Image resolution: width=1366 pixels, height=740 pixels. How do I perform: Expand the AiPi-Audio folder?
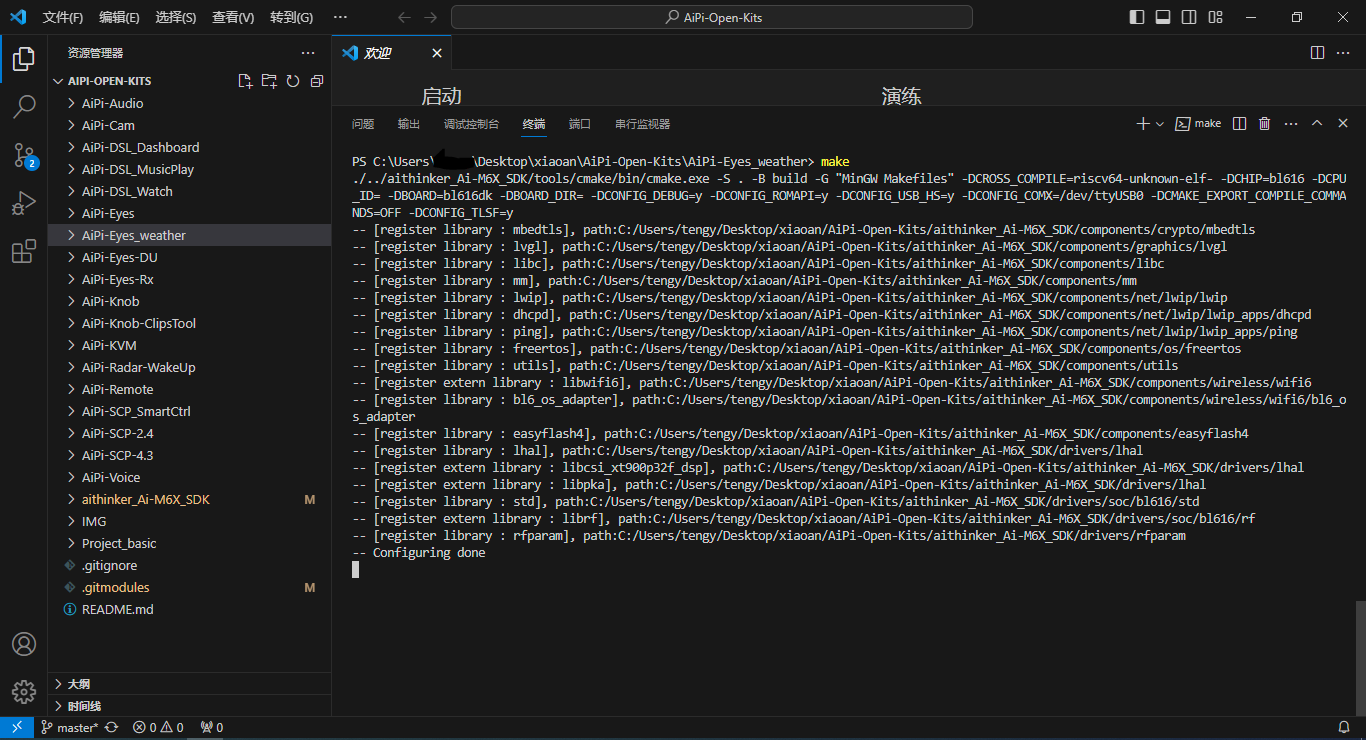click(190, 103)
